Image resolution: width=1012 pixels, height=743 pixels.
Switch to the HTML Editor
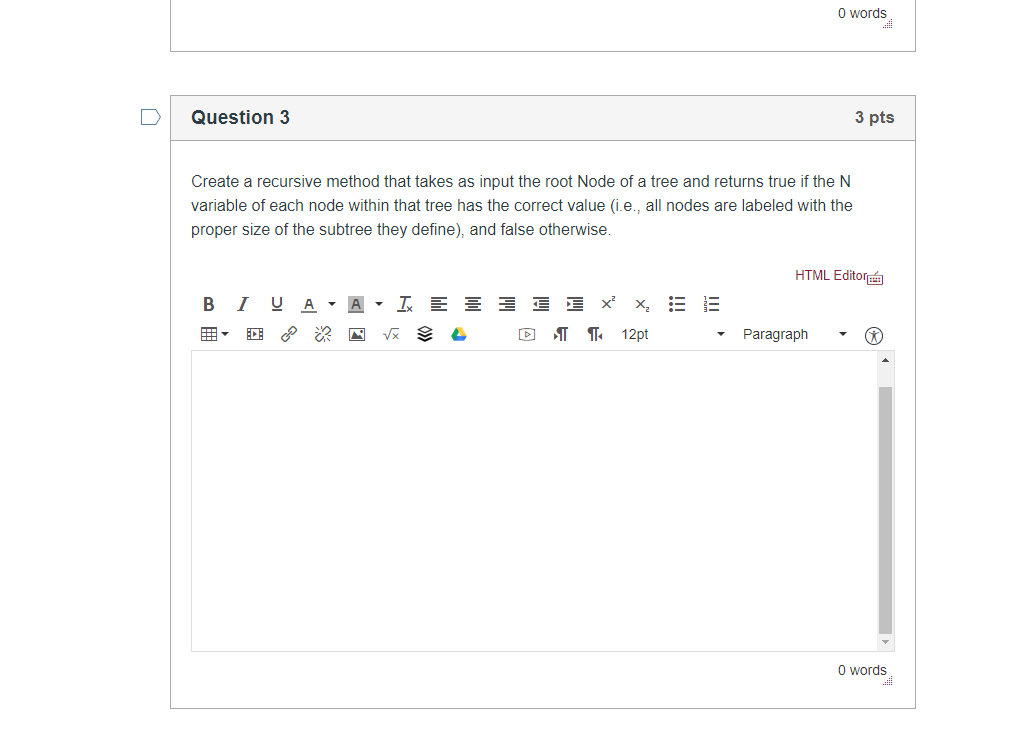pyautogui.click(x=830, y=275)
